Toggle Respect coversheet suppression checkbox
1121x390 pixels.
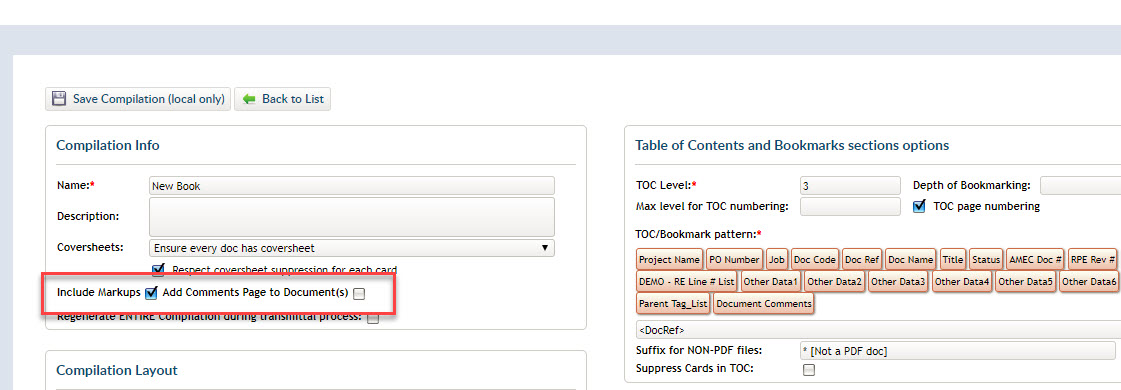[x=158, y=270]
